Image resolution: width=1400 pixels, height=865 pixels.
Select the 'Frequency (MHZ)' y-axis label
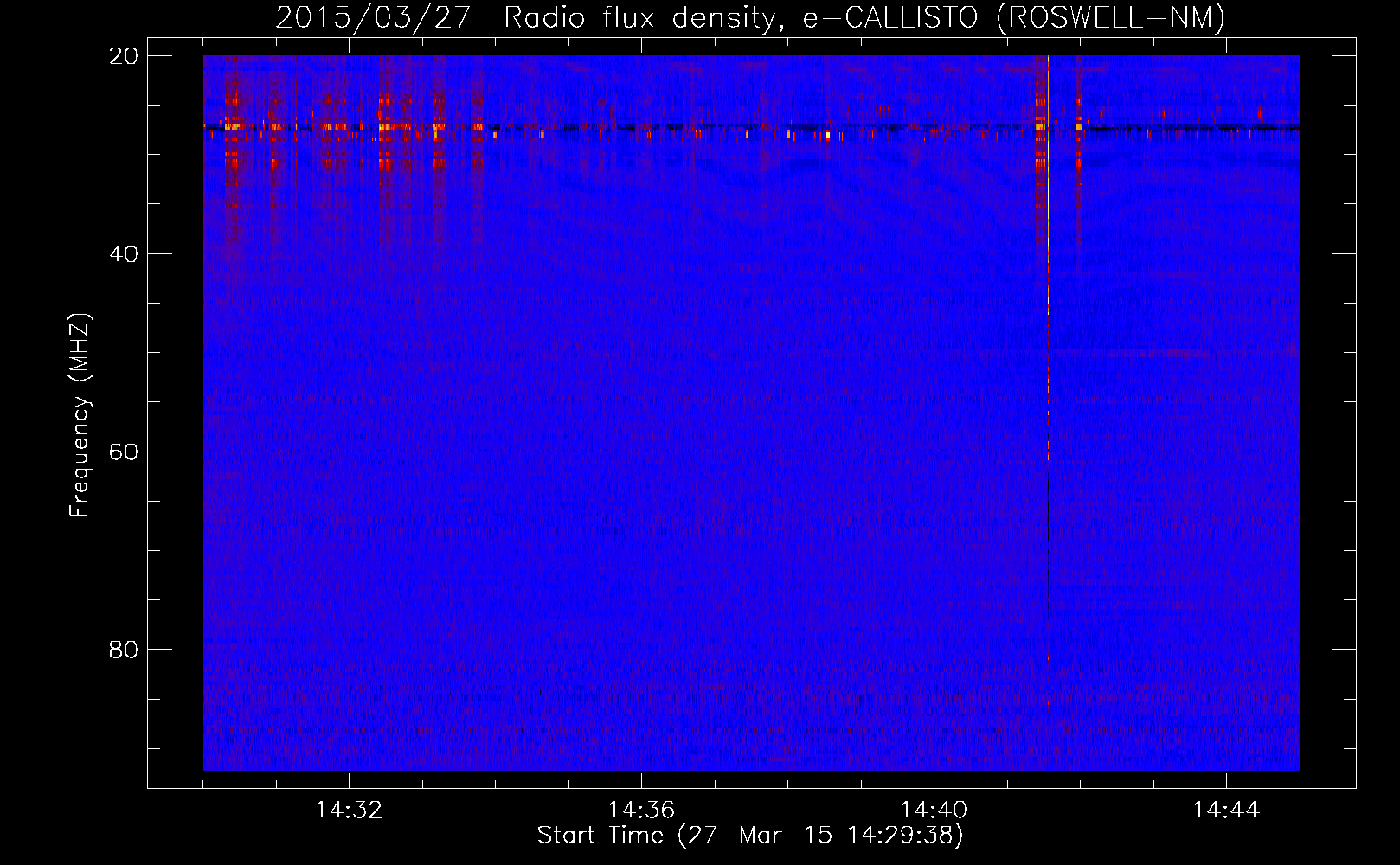click(80, 415)
